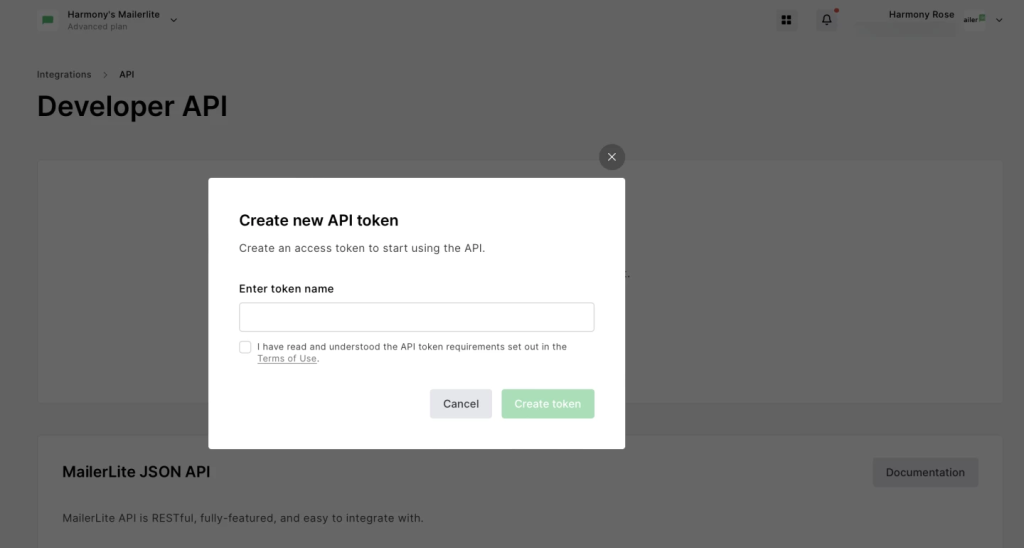Open the Harmony Rose profile name menu
1024x548 pixels.
[x=920, y=15]
